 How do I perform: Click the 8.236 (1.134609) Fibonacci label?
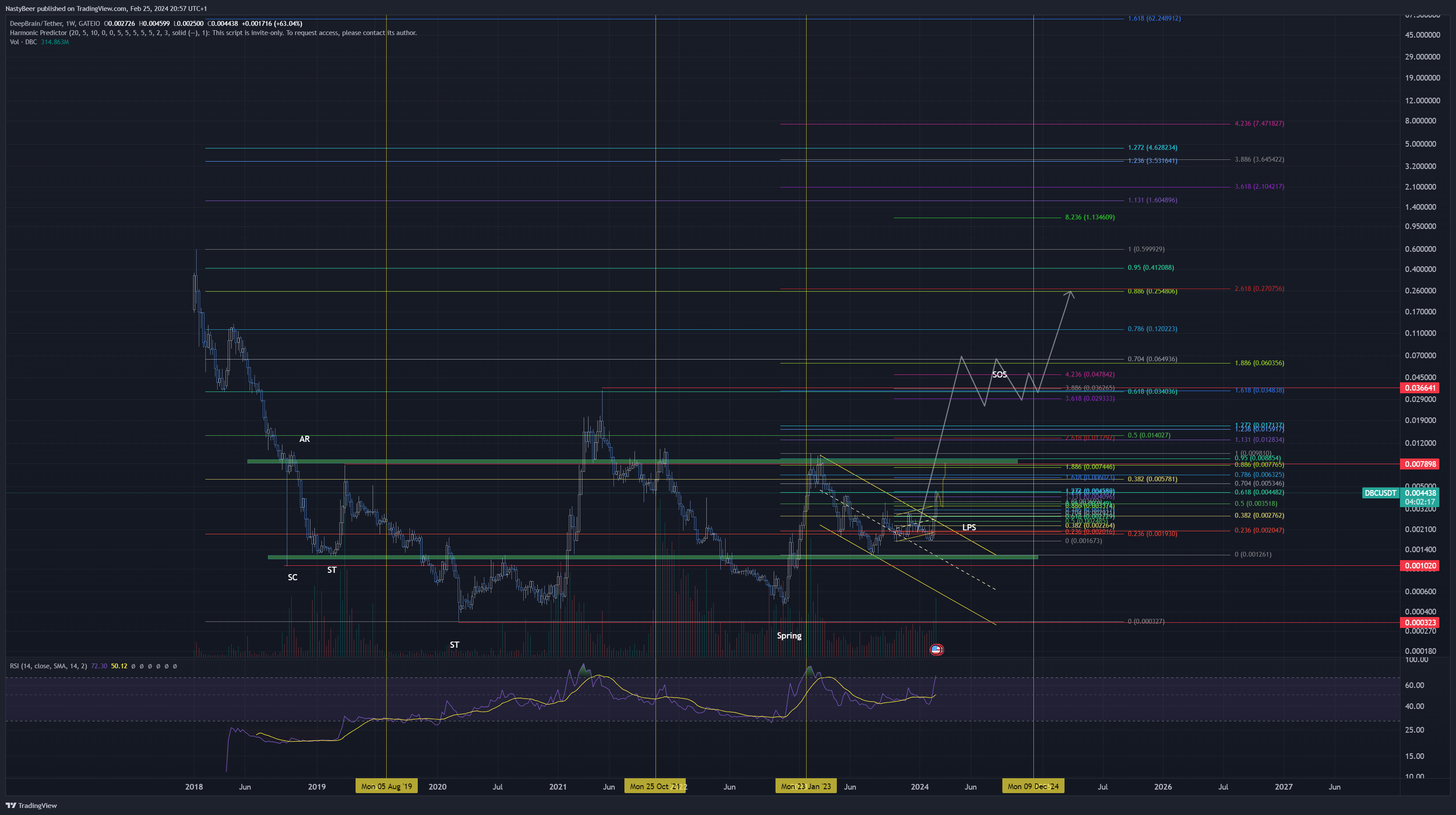[1090, 217]
